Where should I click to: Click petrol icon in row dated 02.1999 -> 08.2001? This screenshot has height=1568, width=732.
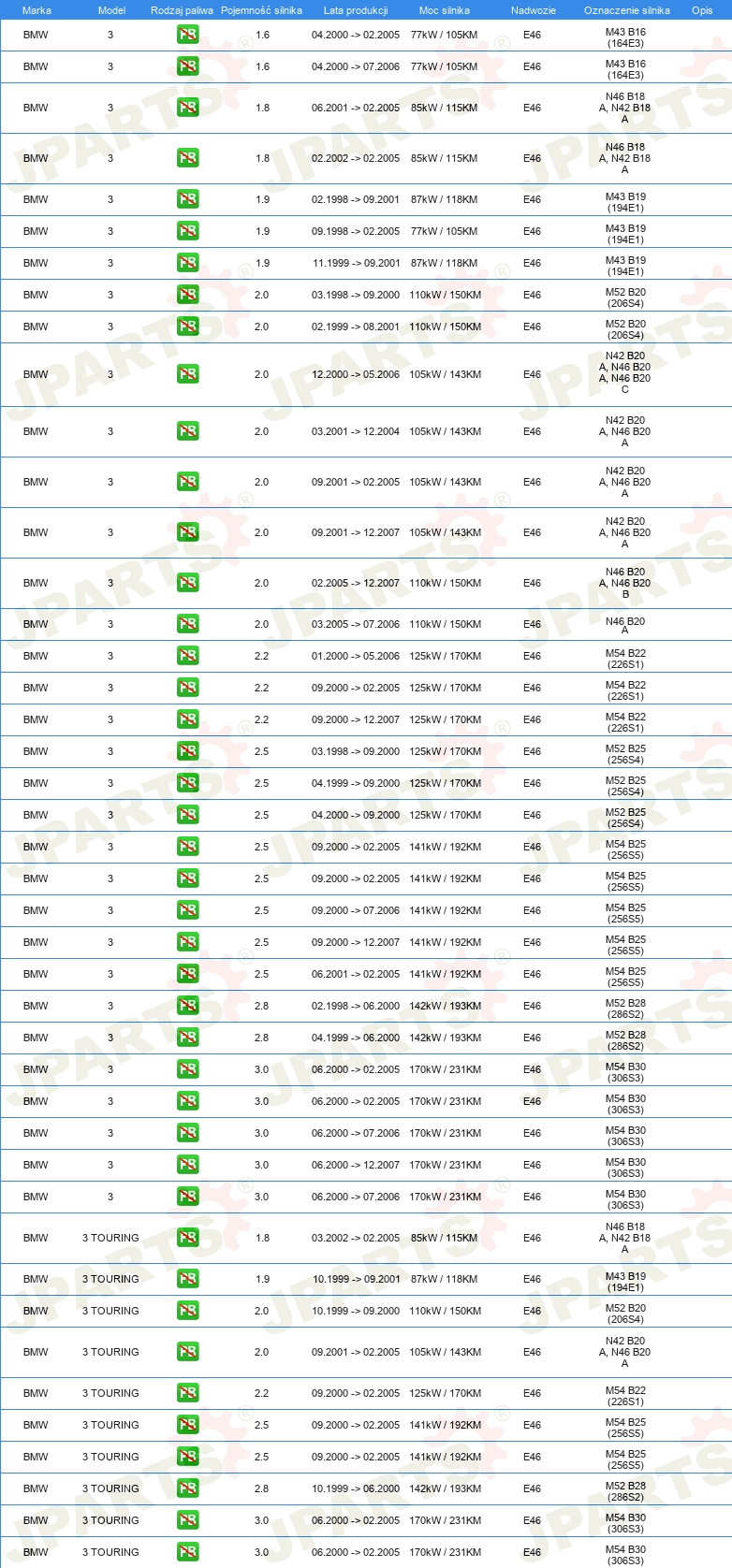pos(187,327)
